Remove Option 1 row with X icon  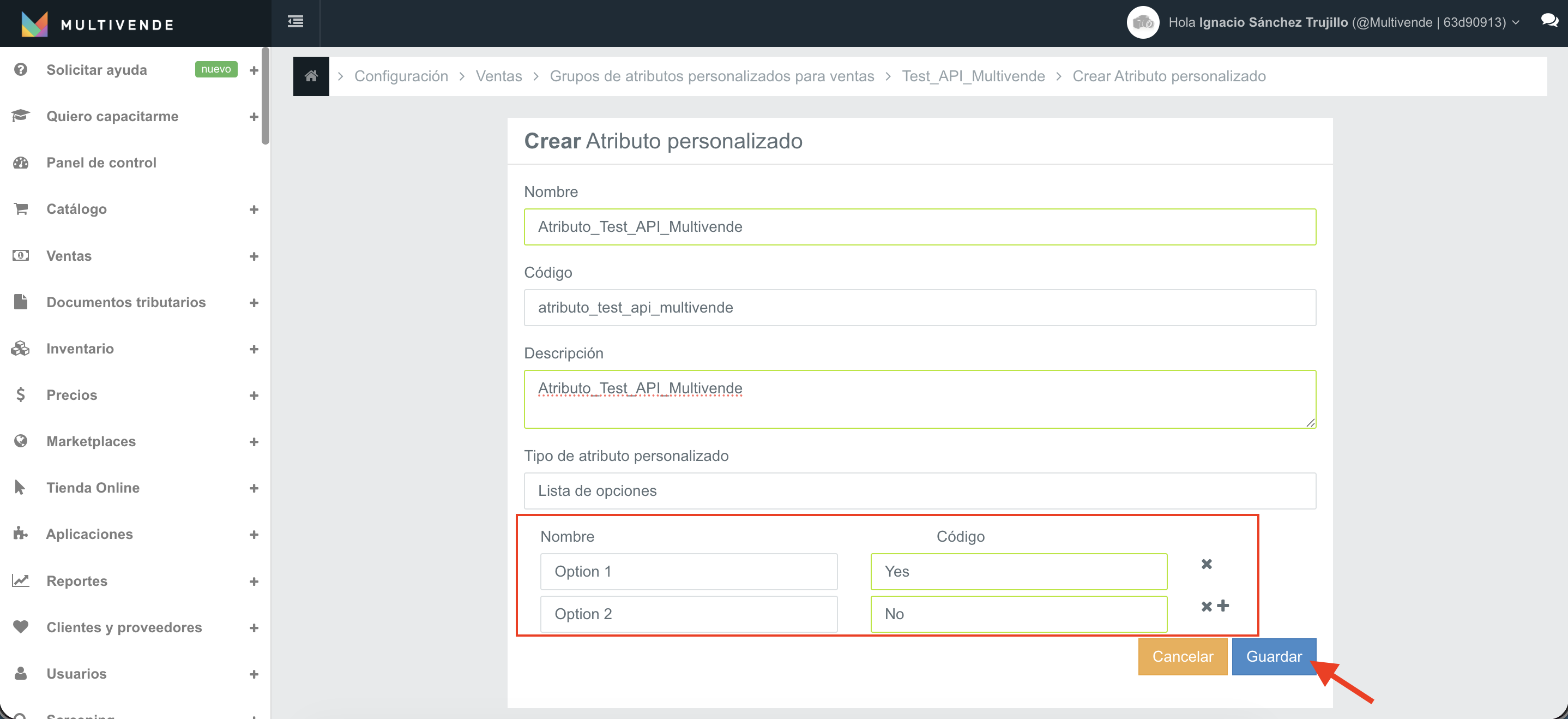coord(1207,564)
